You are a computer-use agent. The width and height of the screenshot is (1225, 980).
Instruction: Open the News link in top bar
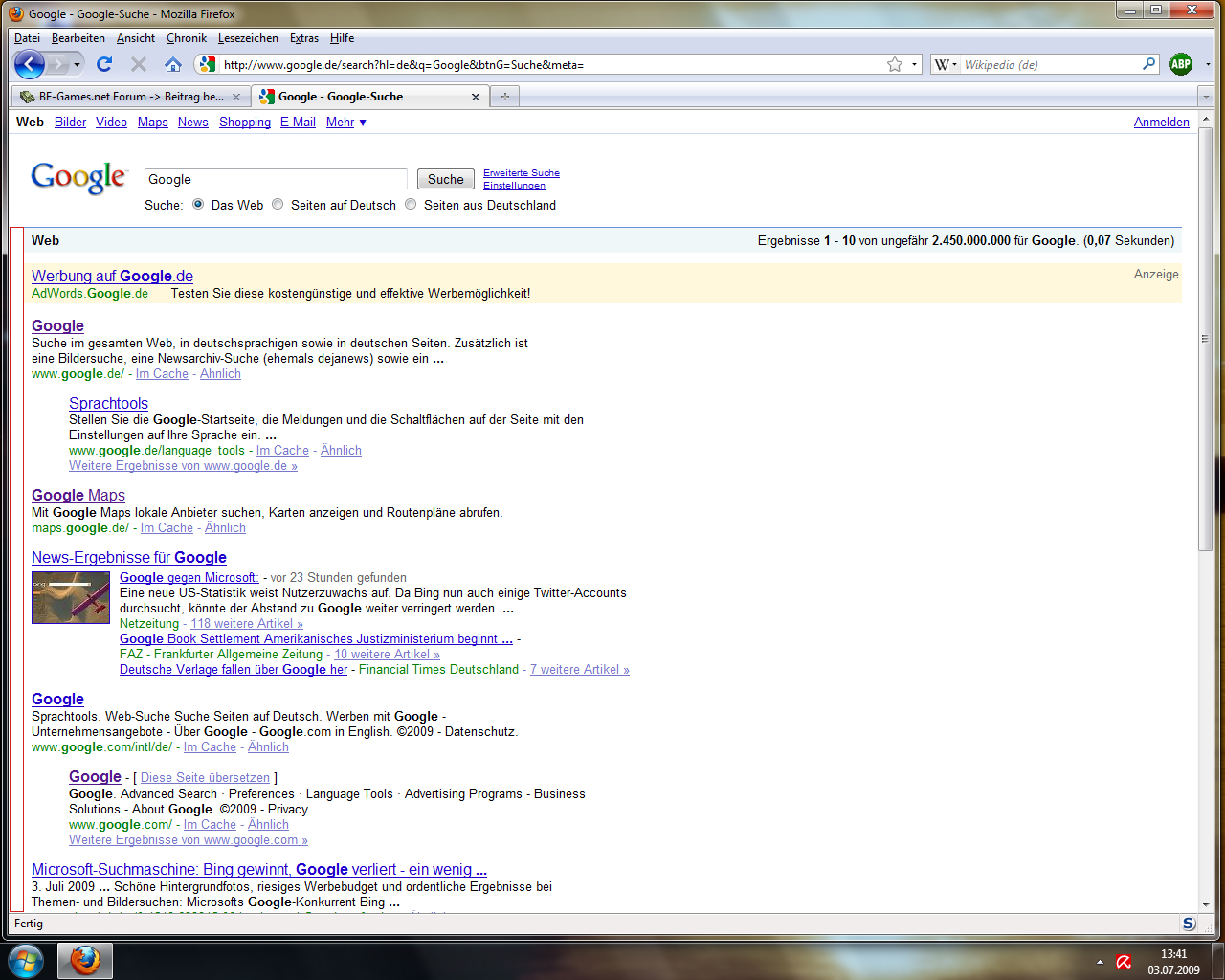click(x=192, y=122)
